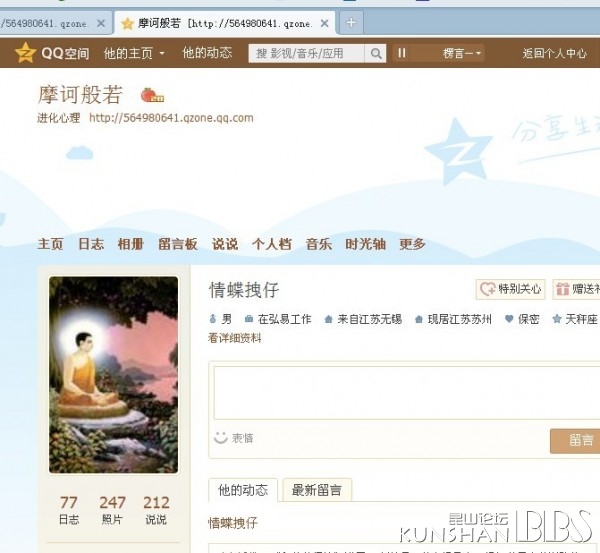Submit message with the 留言 button

pyautogui.click(x=575, y=441)
